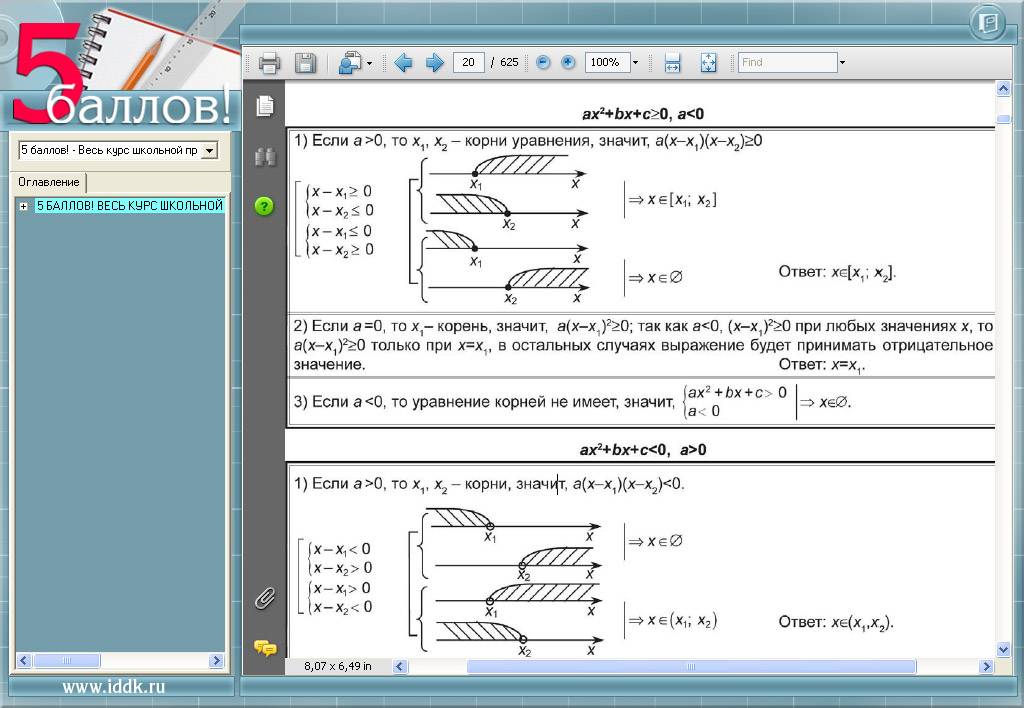Select the Оглавление tab
The image size is (1024, 708).
click(x=48, y=182)
